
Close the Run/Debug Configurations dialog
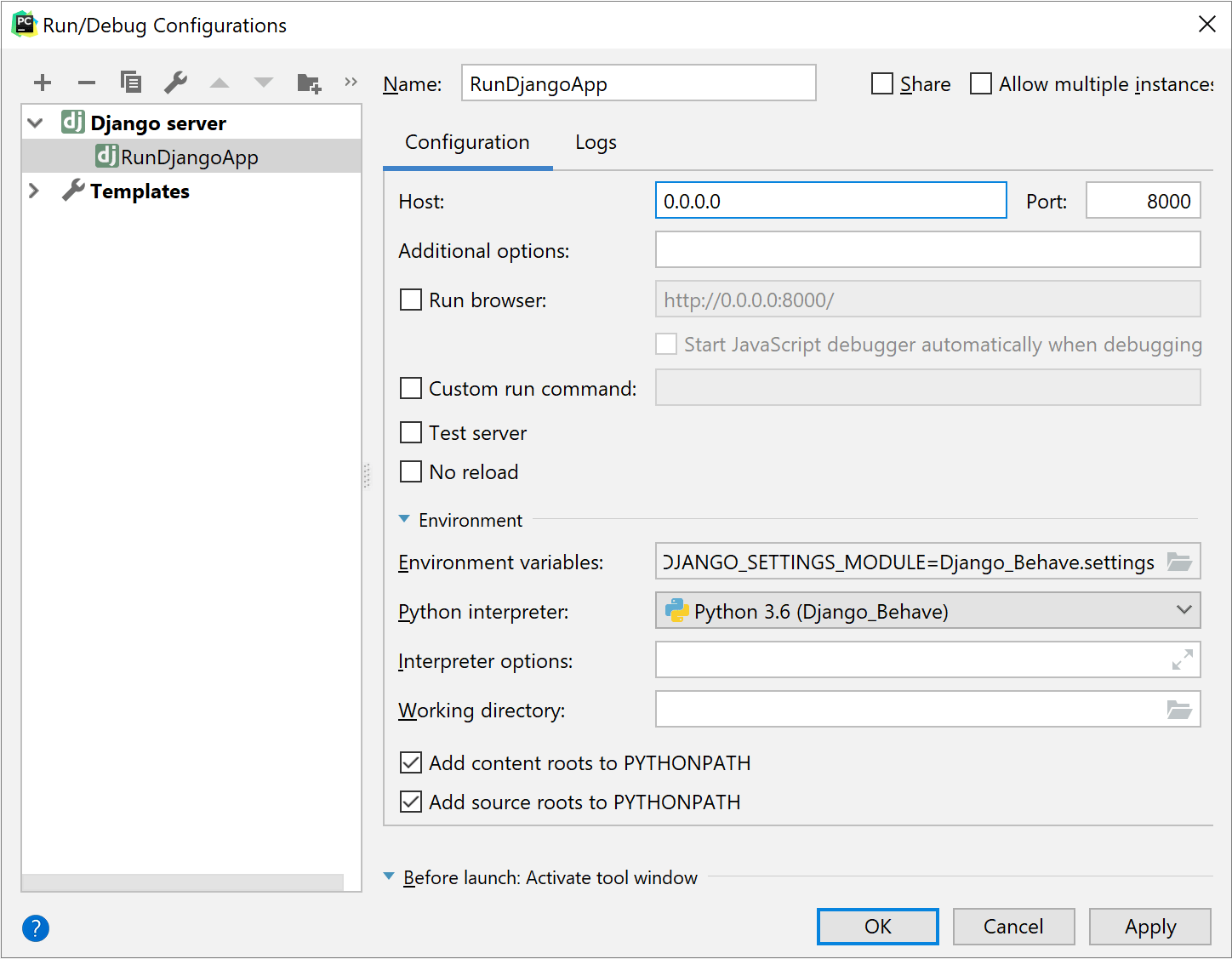coord(1206,25)
